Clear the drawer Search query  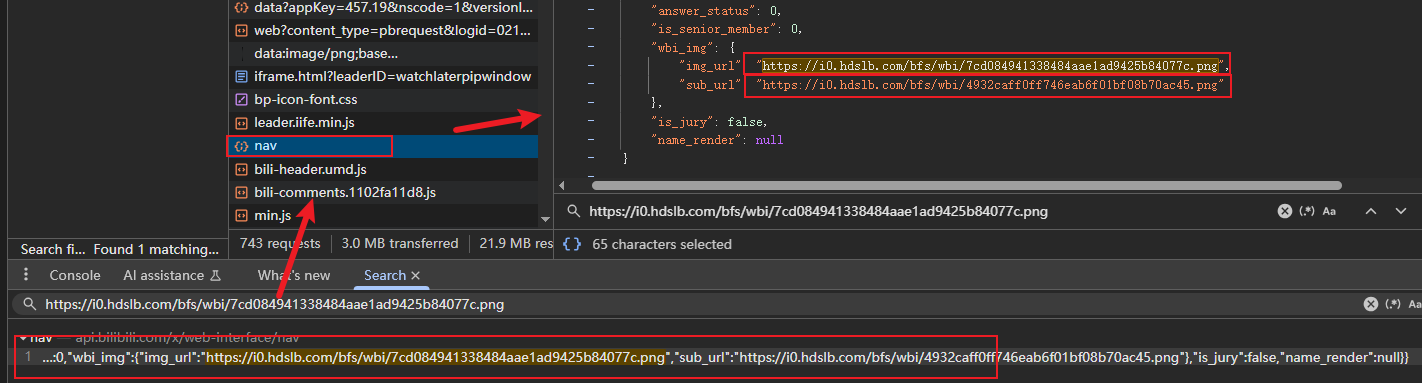click(1371, 304)
